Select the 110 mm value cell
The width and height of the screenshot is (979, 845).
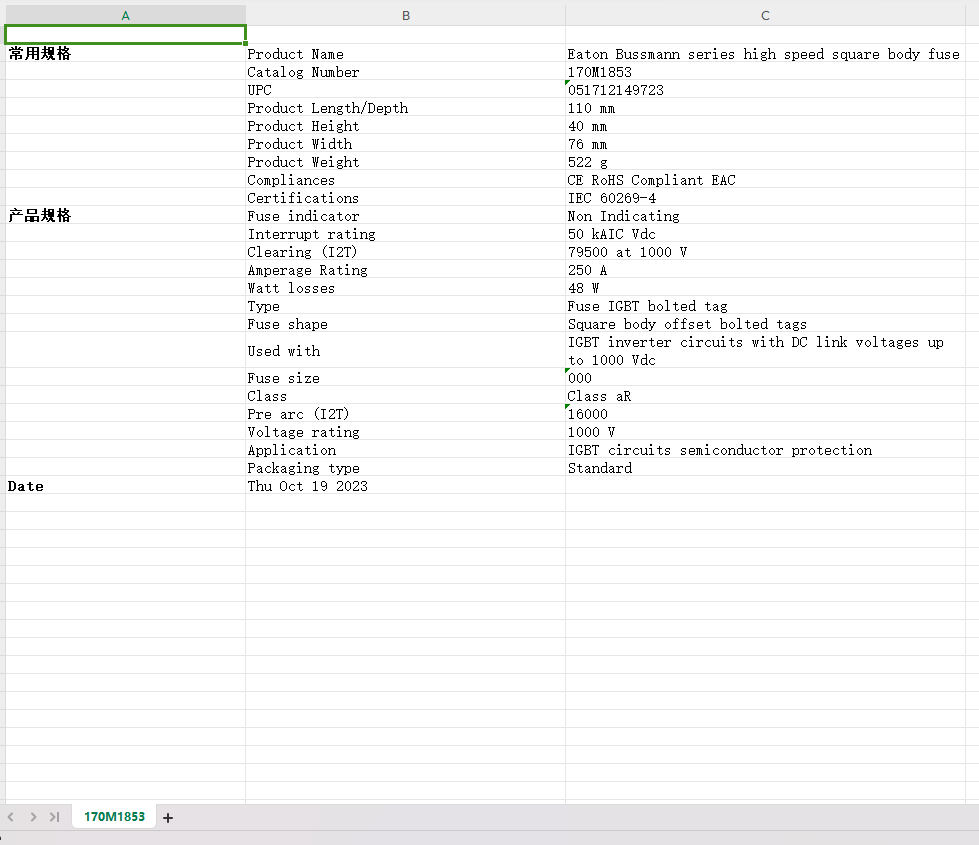pyautogui.click(x=765, y=108)
